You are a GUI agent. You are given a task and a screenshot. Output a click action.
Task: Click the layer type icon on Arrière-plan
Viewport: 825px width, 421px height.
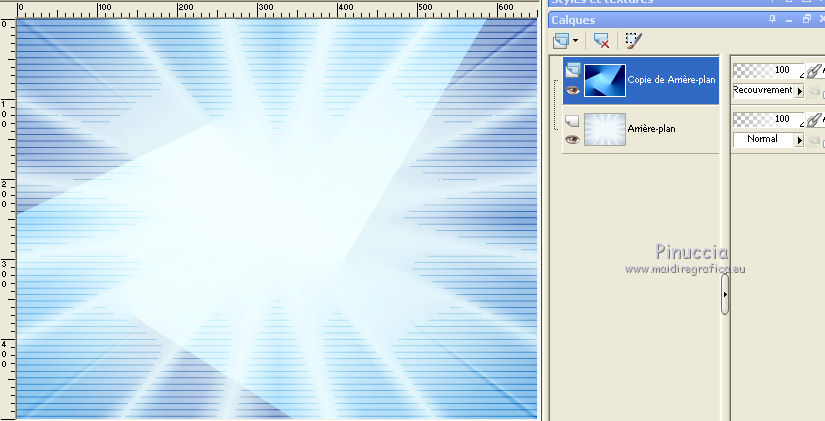[572, 122]
